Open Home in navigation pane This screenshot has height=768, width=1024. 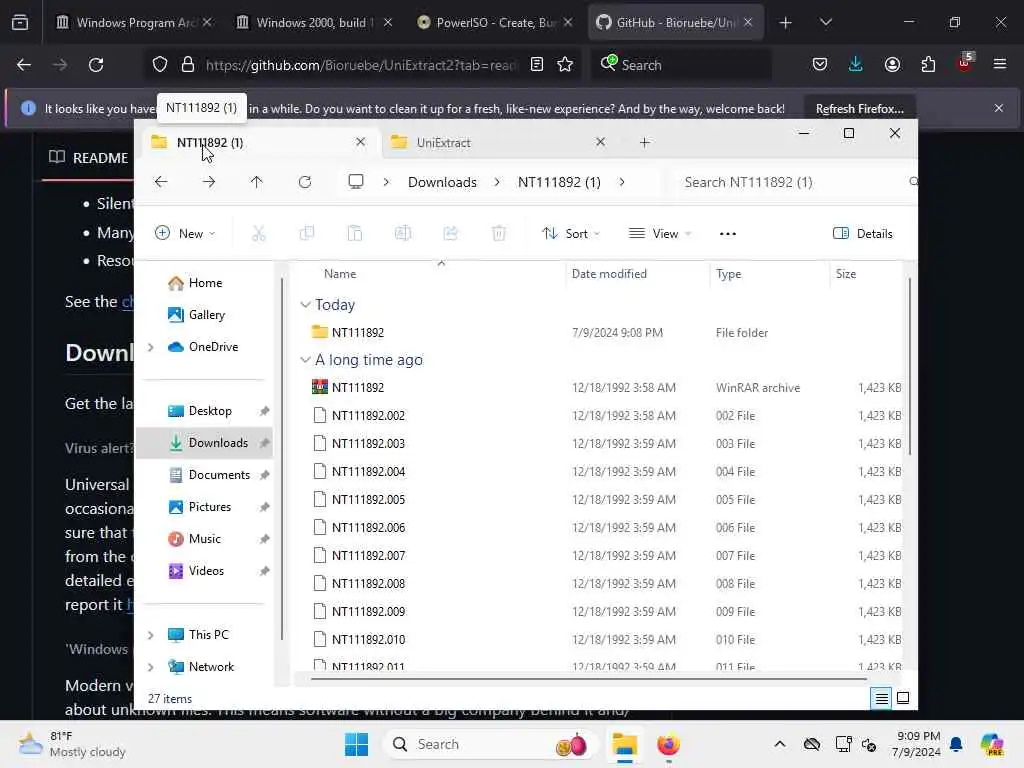pyautogui.click(x=205, y=283)
